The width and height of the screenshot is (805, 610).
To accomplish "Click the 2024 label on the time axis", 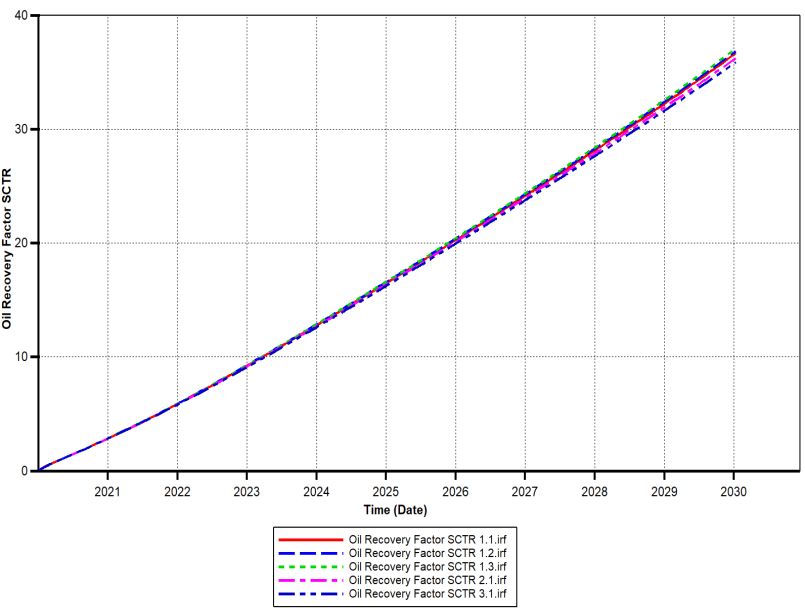I will click(316, 491).
